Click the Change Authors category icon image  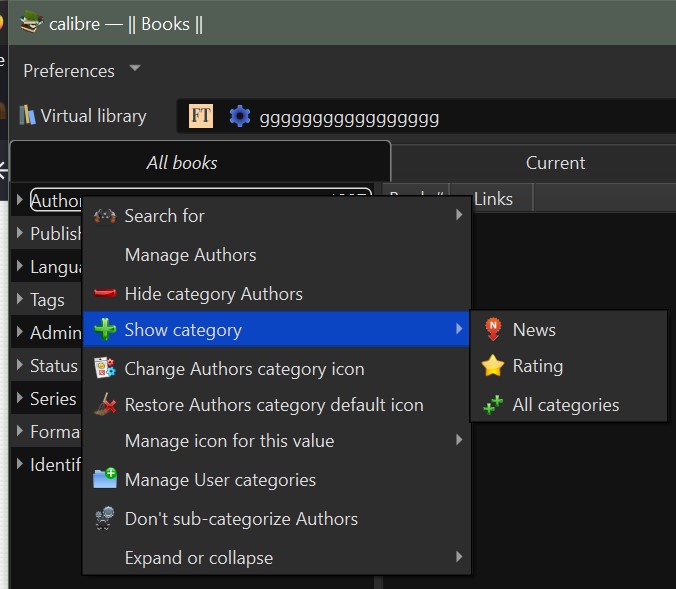(x=104, y=369)
